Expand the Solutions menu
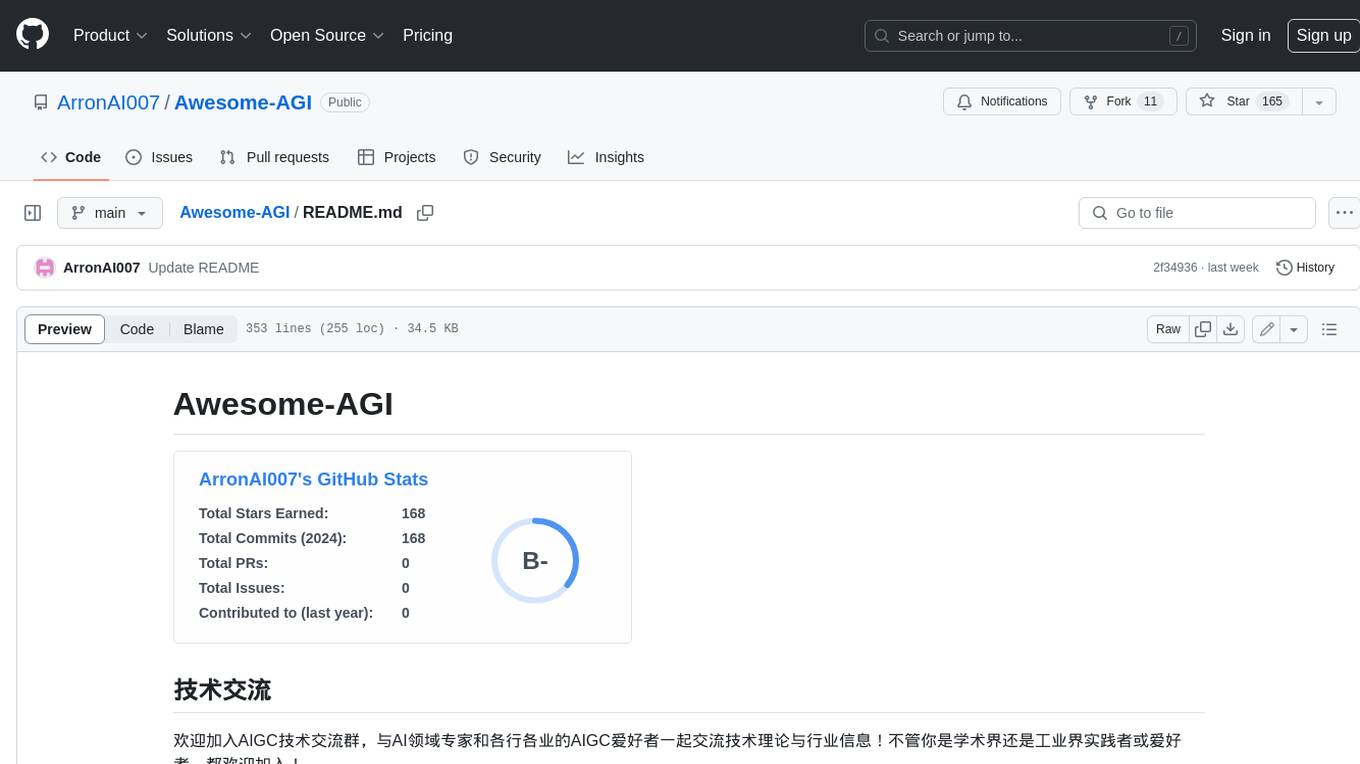Viewport: 1360px width, 764px height. [209, 35]
